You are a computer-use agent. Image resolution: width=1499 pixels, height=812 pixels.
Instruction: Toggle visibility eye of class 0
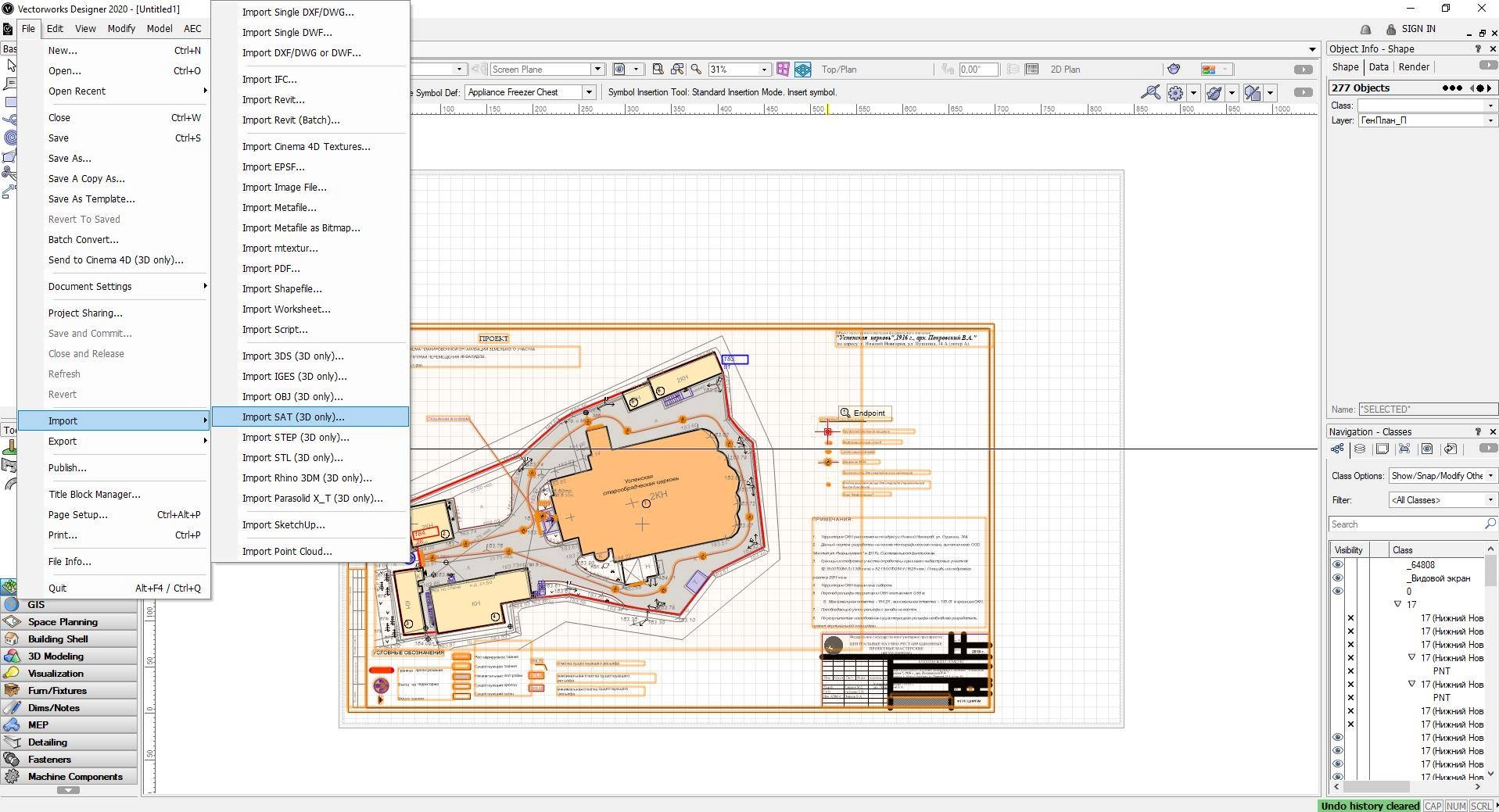(1337, 592)
